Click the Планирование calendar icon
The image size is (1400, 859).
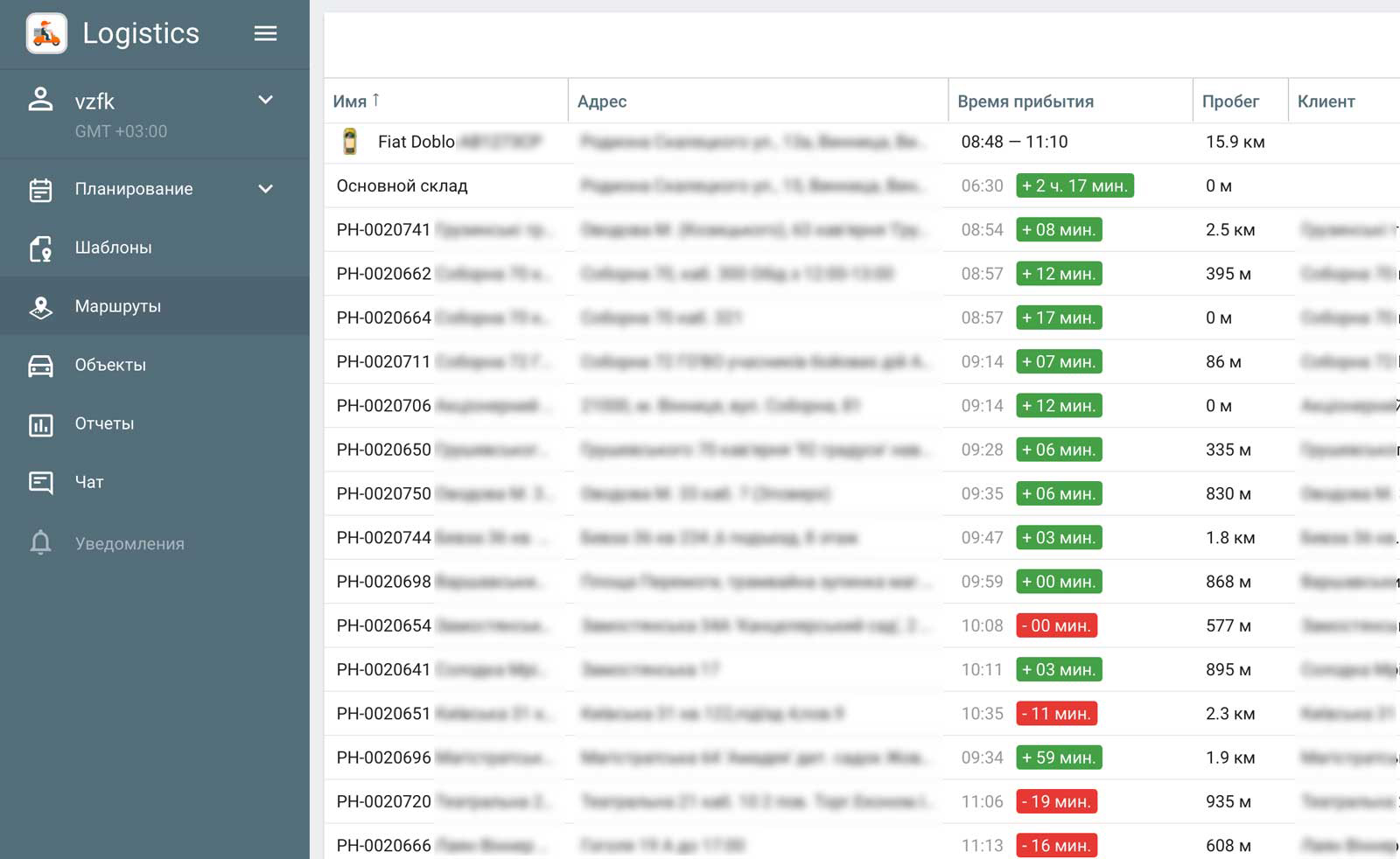point(40,189)
